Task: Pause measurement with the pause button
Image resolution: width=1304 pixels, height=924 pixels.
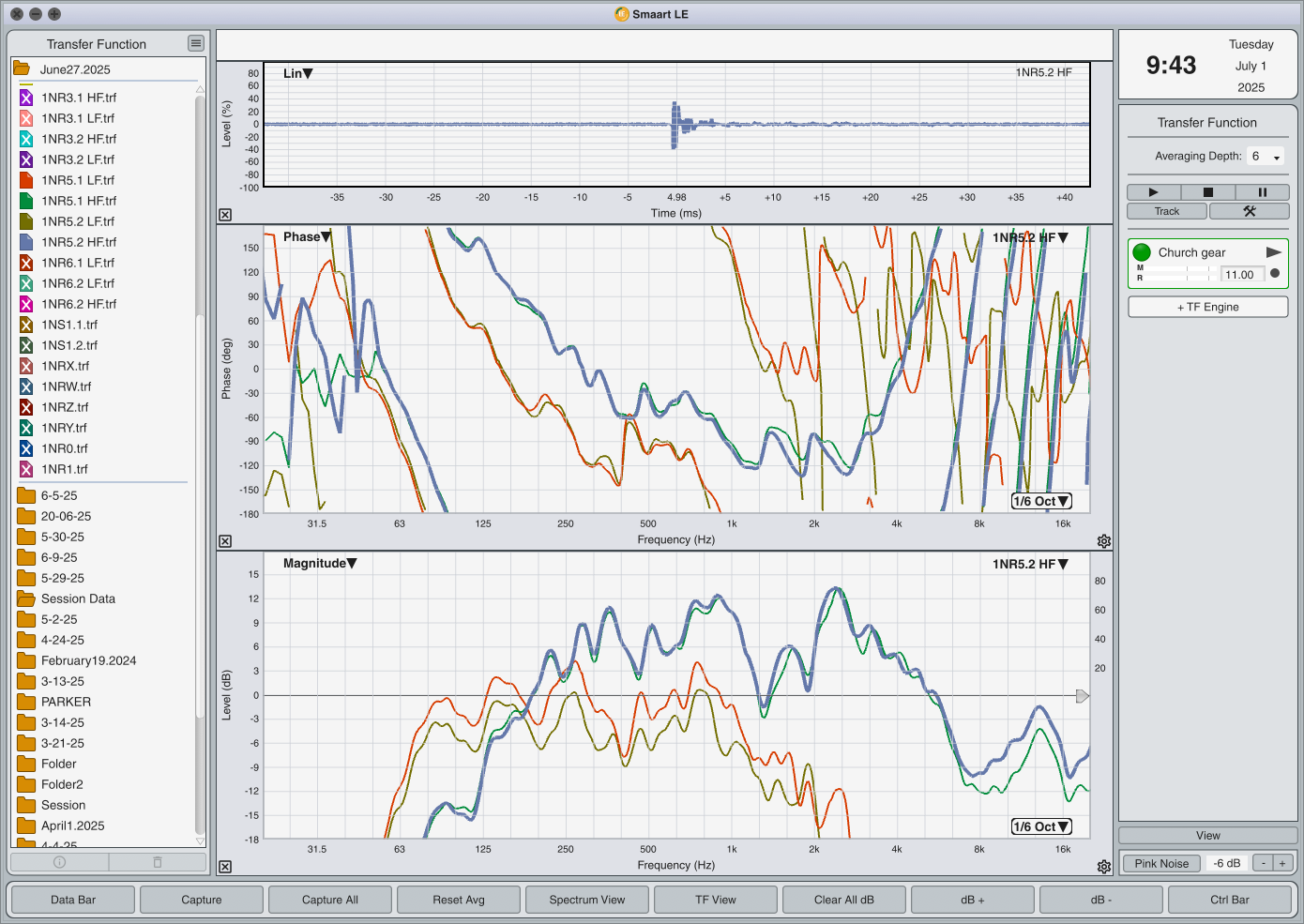Action: coord(1262,192)
